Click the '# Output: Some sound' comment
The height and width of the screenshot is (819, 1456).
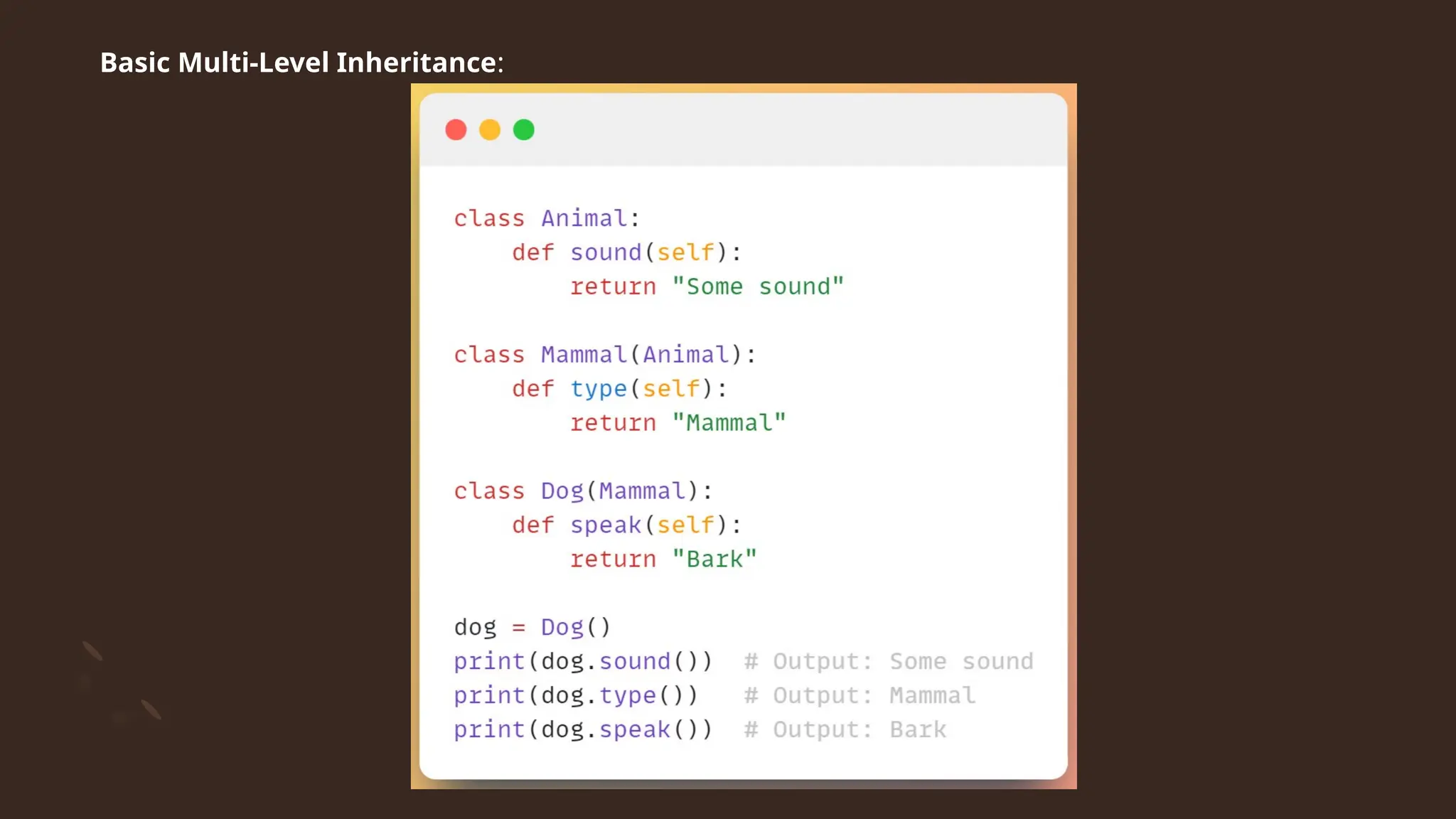click(x=889, y=662)
